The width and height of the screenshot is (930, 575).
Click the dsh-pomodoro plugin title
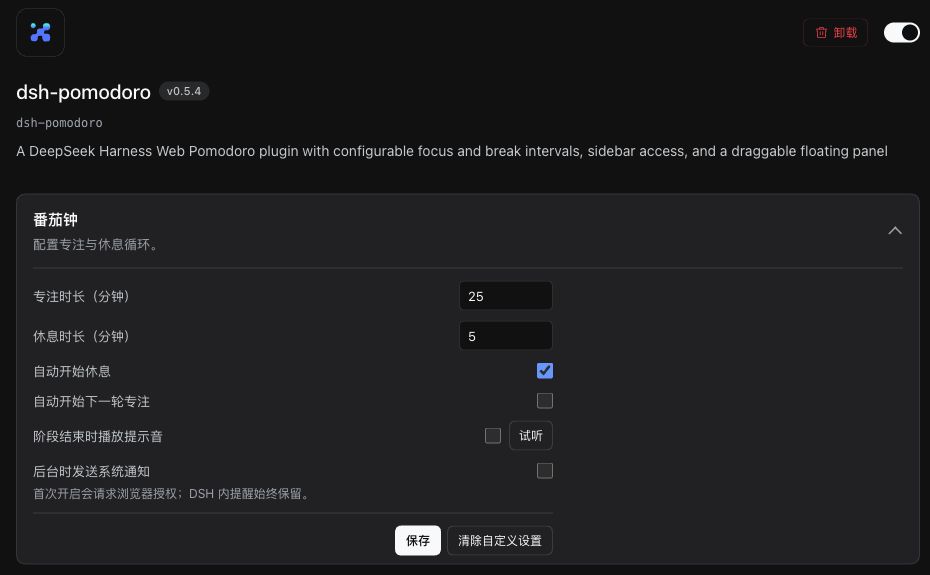84,93
